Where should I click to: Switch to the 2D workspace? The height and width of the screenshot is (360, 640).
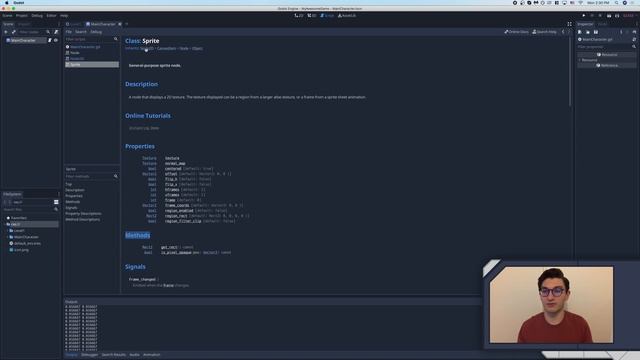pyautogui.click(x=299, y=16)
